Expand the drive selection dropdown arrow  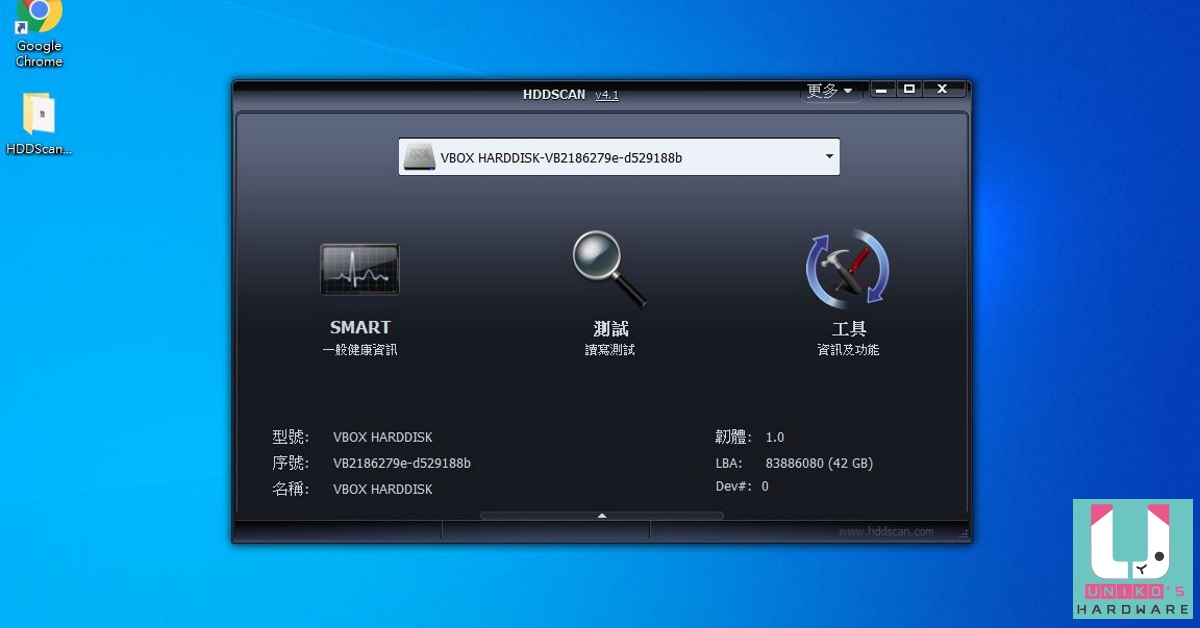pos(829,157)
